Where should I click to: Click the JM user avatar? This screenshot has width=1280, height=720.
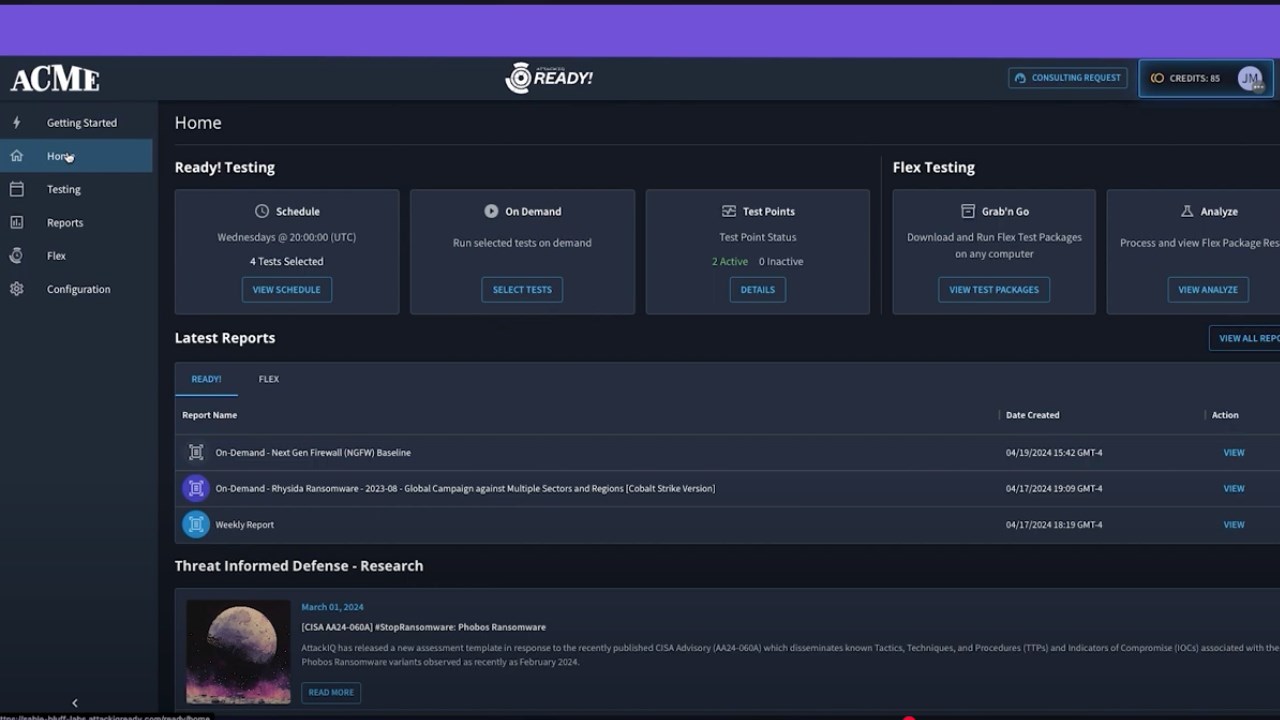(x=1250, y=78)
